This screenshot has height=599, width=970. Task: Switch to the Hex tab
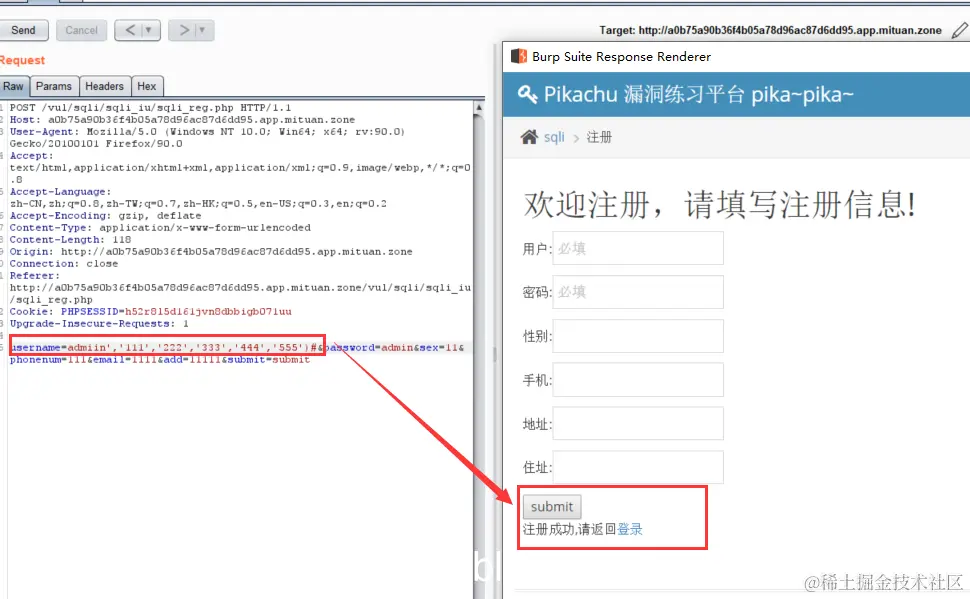point(147,87)
